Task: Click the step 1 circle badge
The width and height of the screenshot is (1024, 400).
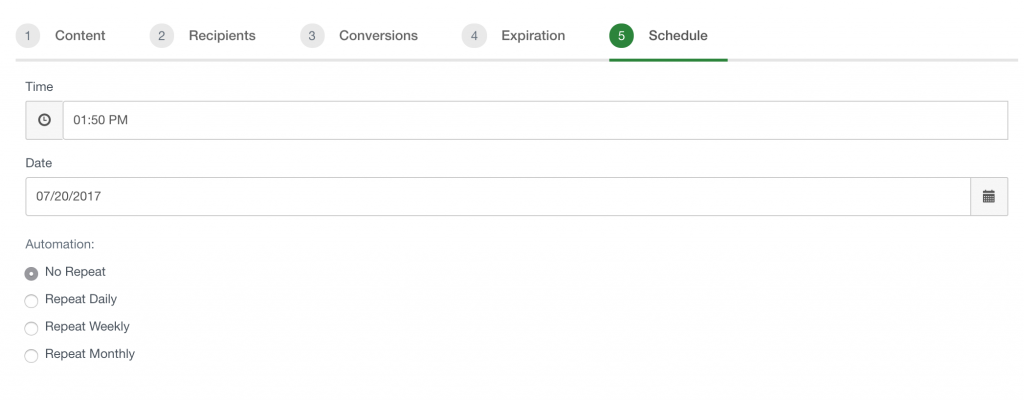Action: click(x=28, y=36)
